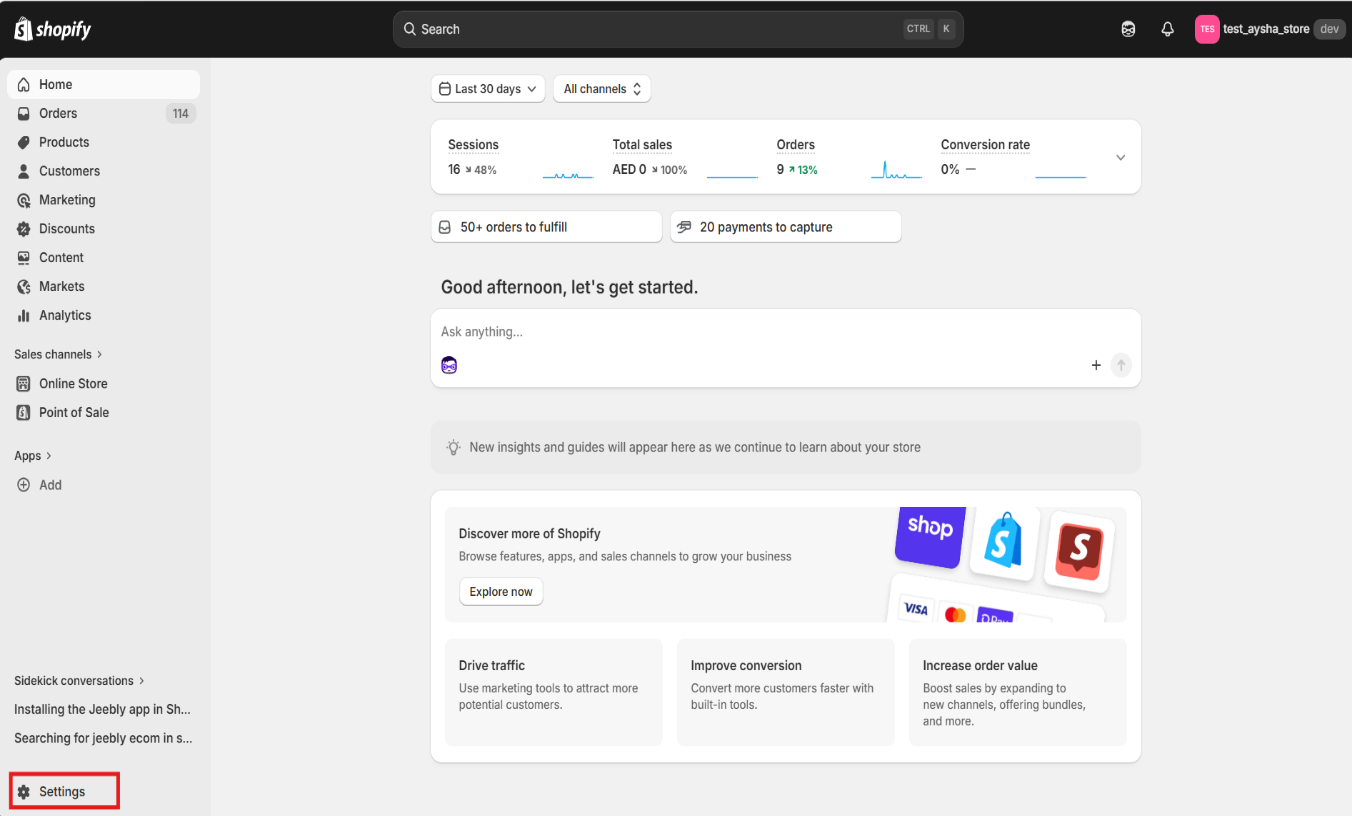Navigate to Customers
This screenshot has width=1352, height=816.
tap(103, 171)
